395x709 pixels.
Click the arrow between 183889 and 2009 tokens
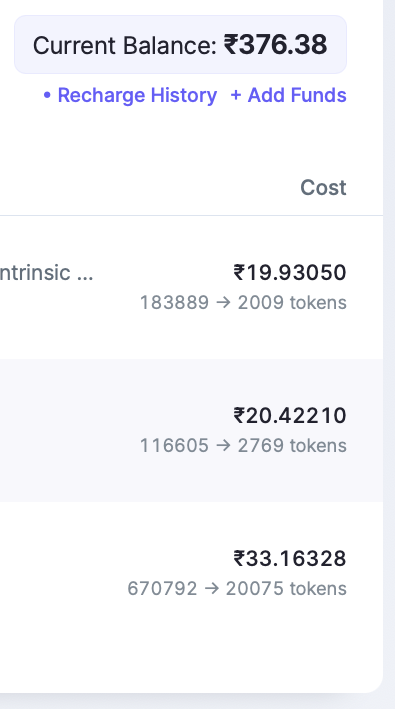click(223, 303)
